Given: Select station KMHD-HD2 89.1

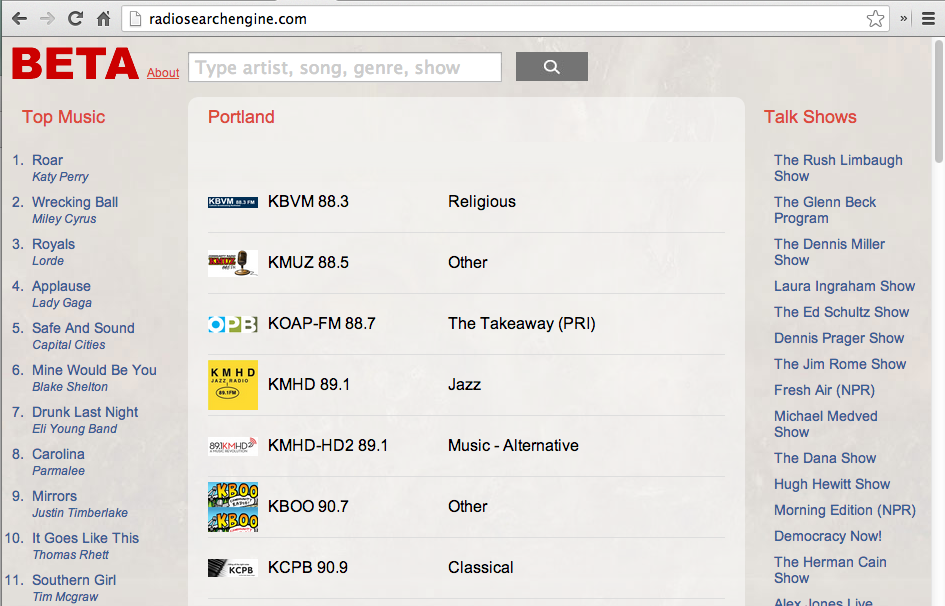Looking at the screenshot, I should point(328,445).
